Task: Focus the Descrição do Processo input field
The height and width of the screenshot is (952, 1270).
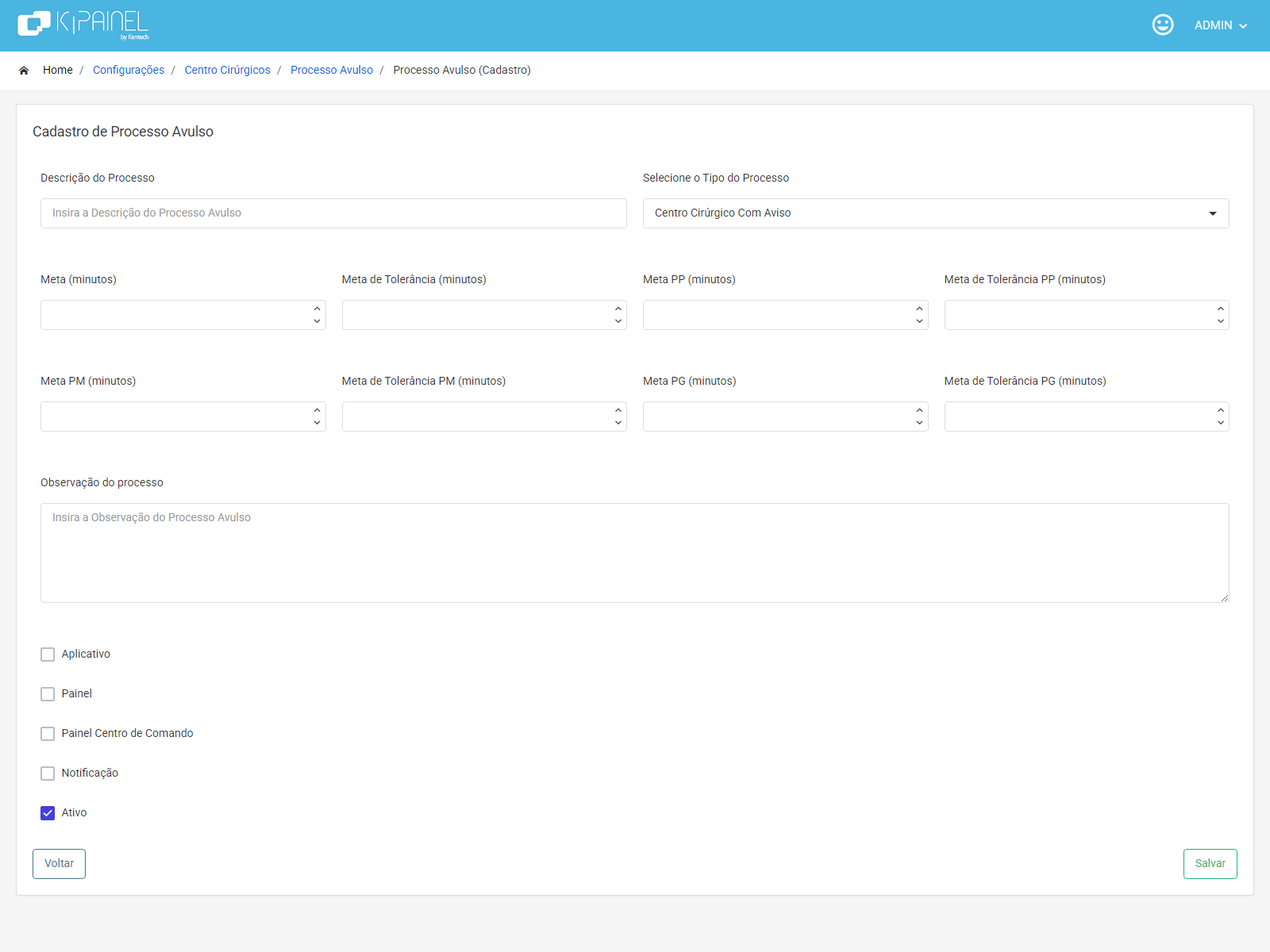Action: tap(333, 213)
